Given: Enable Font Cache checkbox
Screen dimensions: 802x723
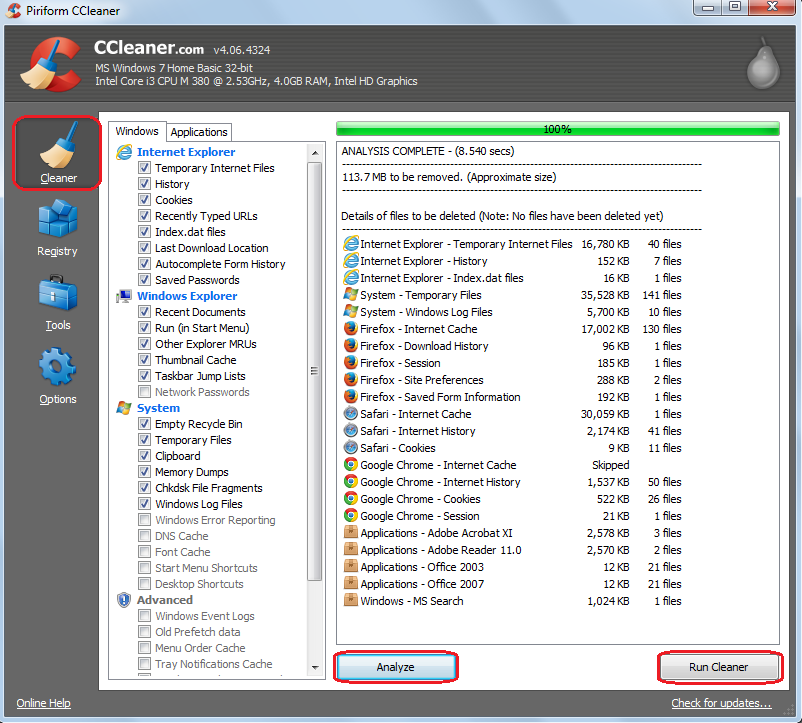Looking at the screenshot, I should [x=144, y=552].
